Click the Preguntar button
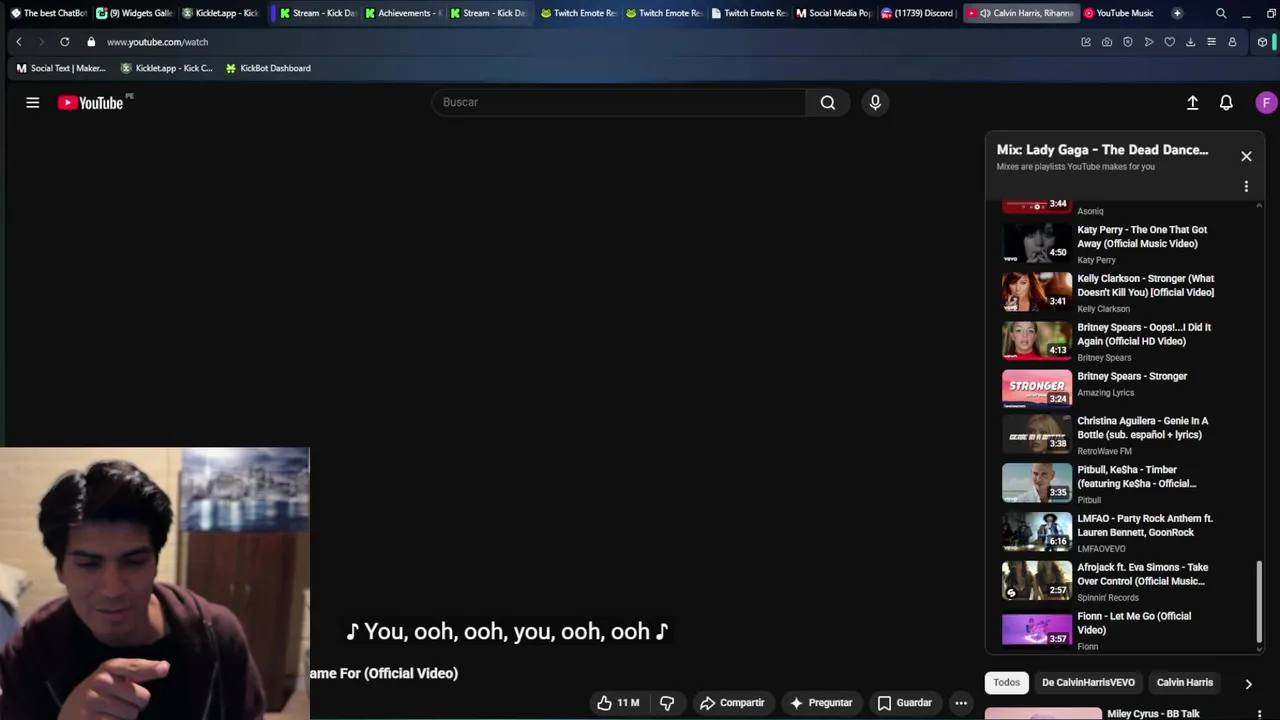The height and width of the screenshot is (720, 1280). (x=821, y=703)
